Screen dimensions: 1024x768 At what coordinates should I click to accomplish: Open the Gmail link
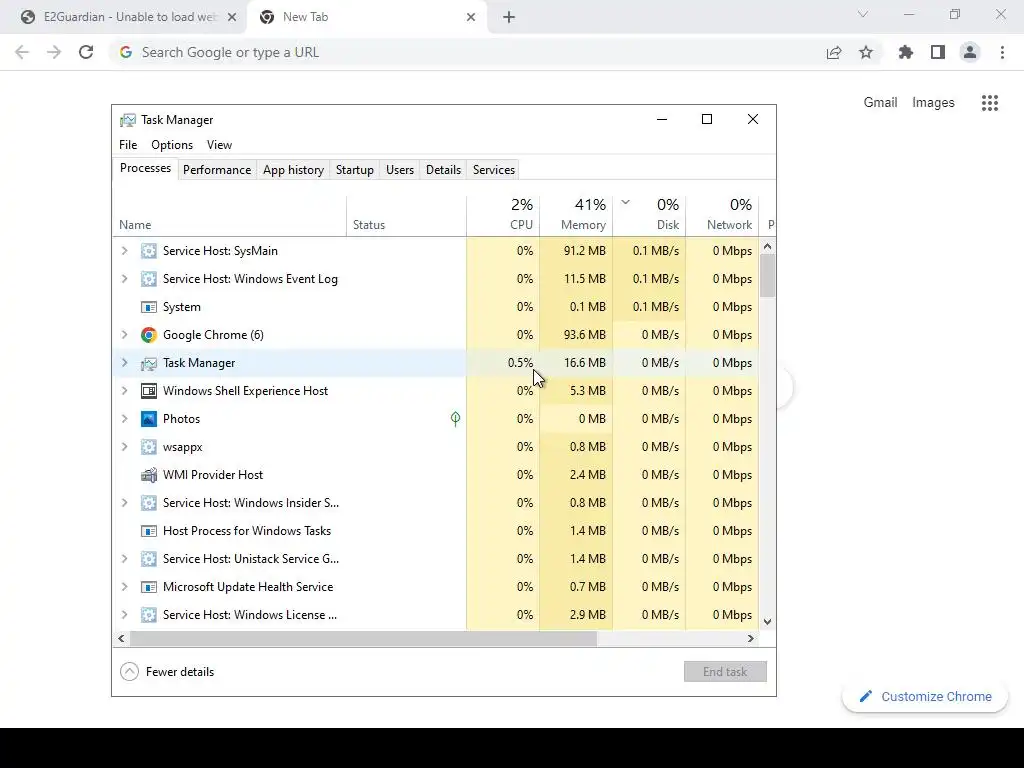click(880, 103)
